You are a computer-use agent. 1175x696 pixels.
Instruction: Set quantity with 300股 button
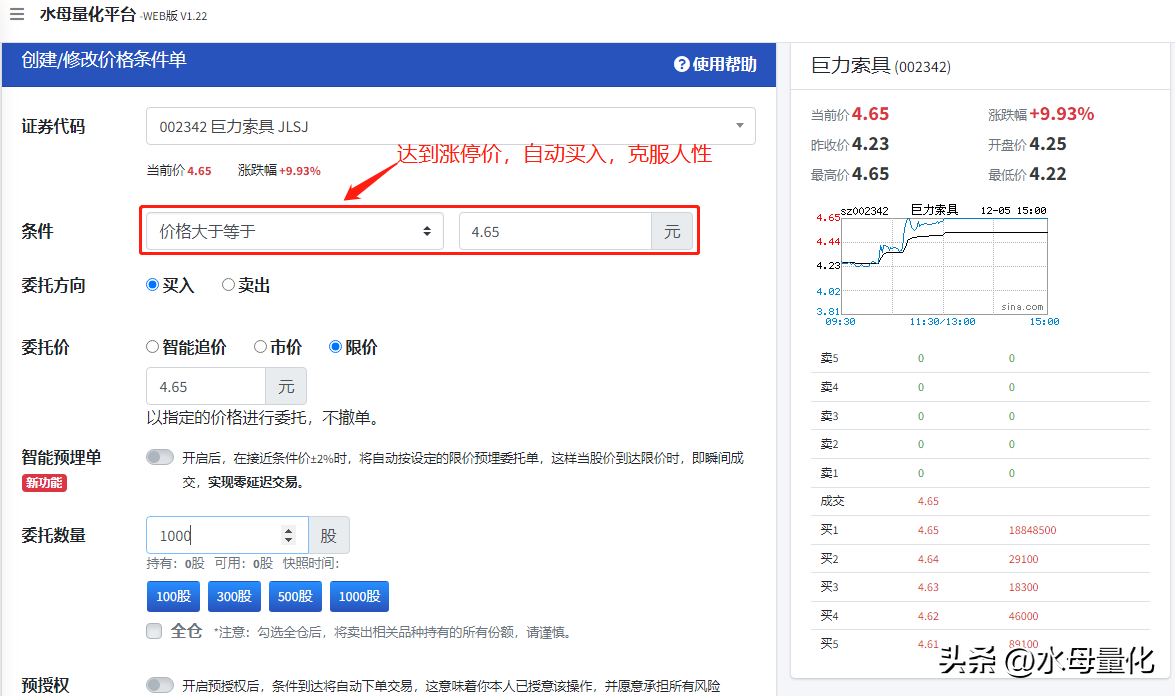(235, 596)
